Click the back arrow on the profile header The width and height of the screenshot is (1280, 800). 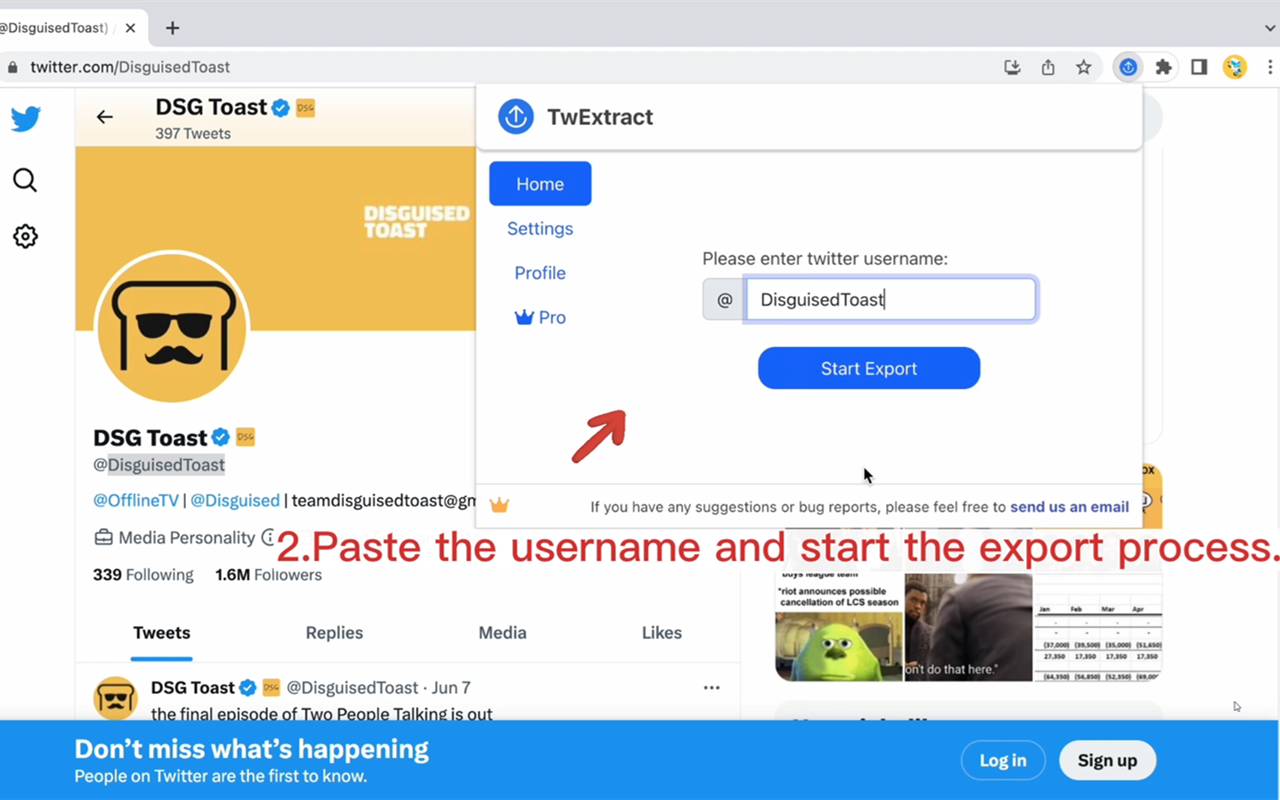click(x=105, y=116)
